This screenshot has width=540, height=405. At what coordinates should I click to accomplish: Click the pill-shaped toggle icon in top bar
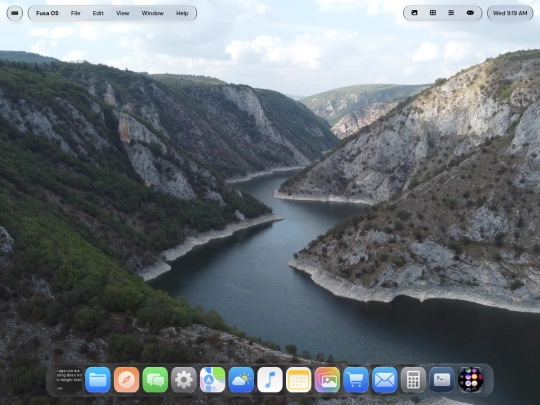click(x=470, y=13)
